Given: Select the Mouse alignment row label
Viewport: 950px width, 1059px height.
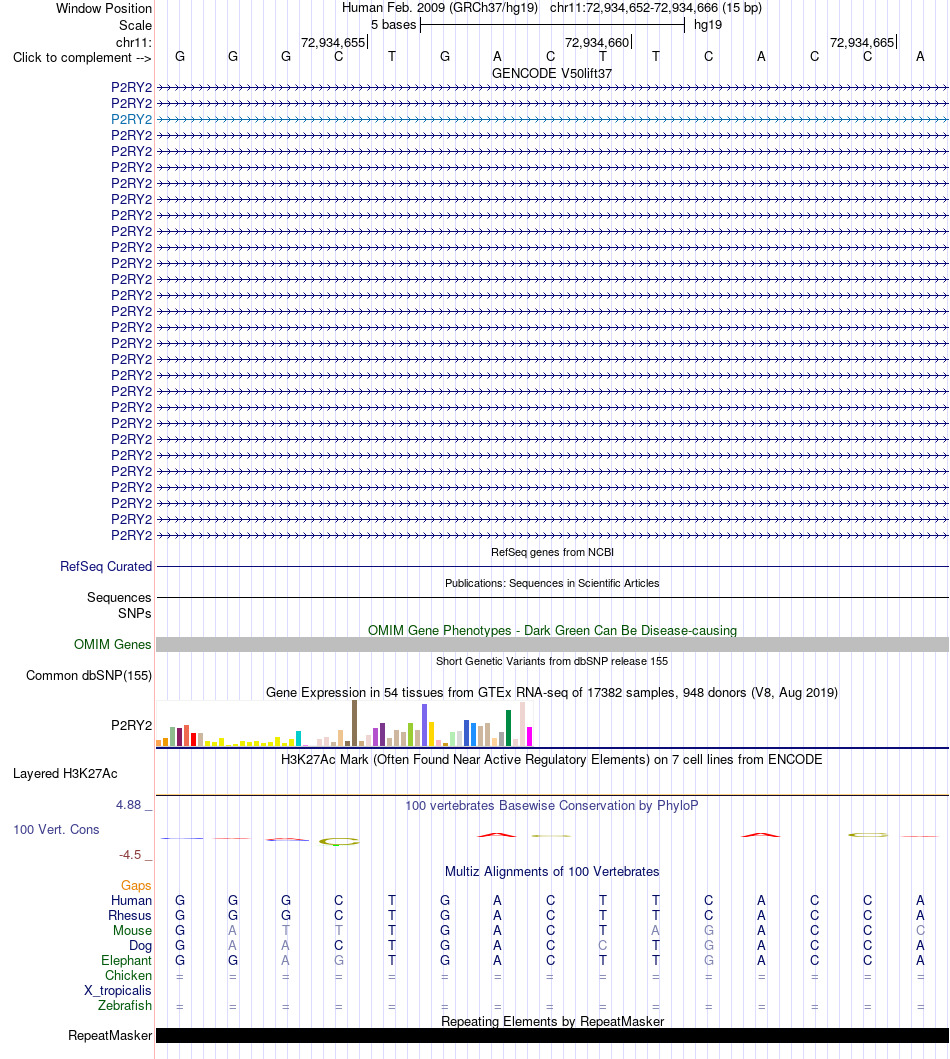Looking at the screenshot, I should coord(132,931).
